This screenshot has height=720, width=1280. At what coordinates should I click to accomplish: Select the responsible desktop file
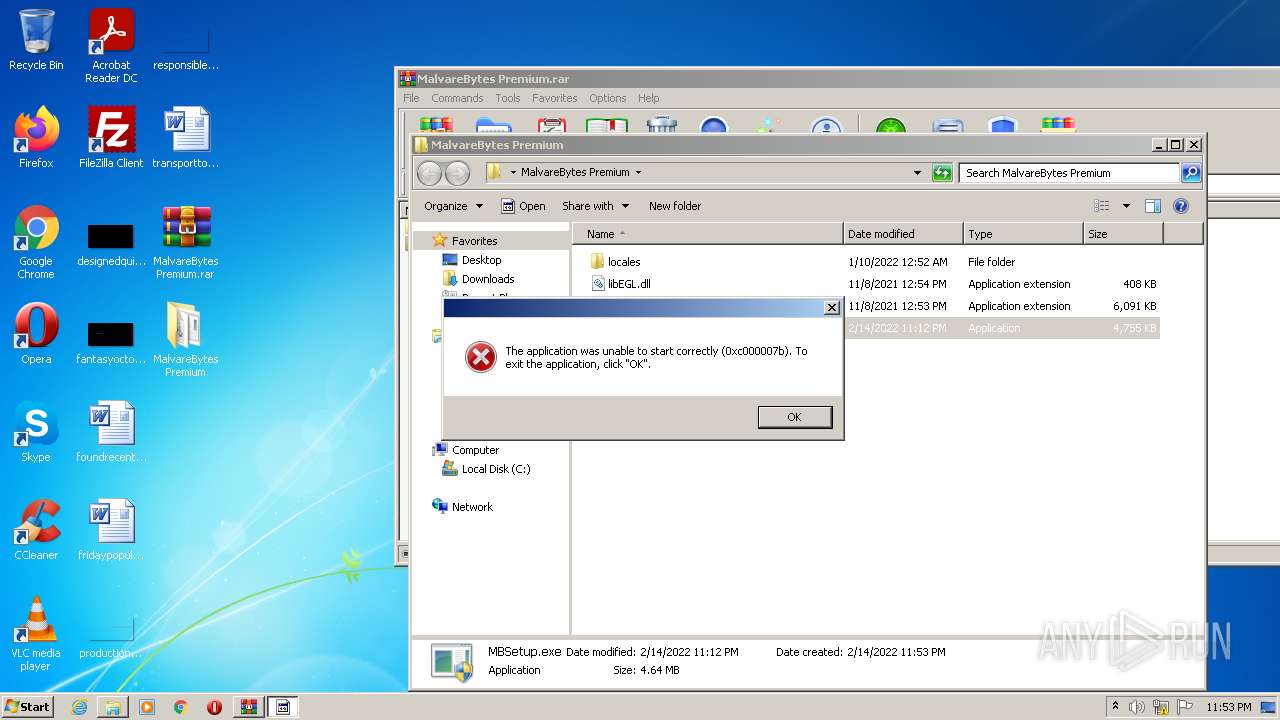tap(186, 50)
